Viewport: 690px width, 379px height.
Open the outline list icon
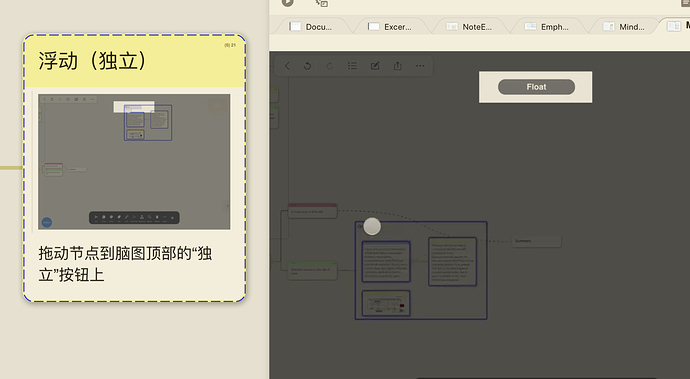(352, 66)
